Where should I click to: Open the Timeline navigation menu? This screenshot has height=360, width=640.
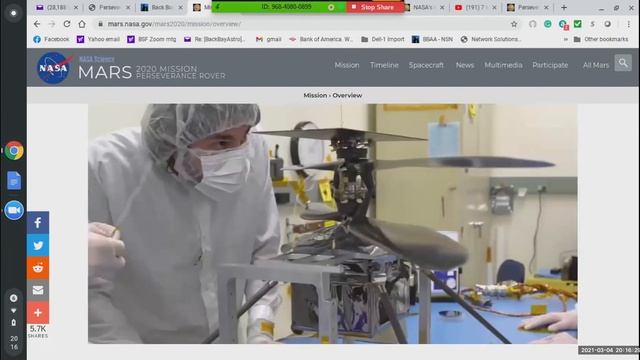tap(384, 65)
